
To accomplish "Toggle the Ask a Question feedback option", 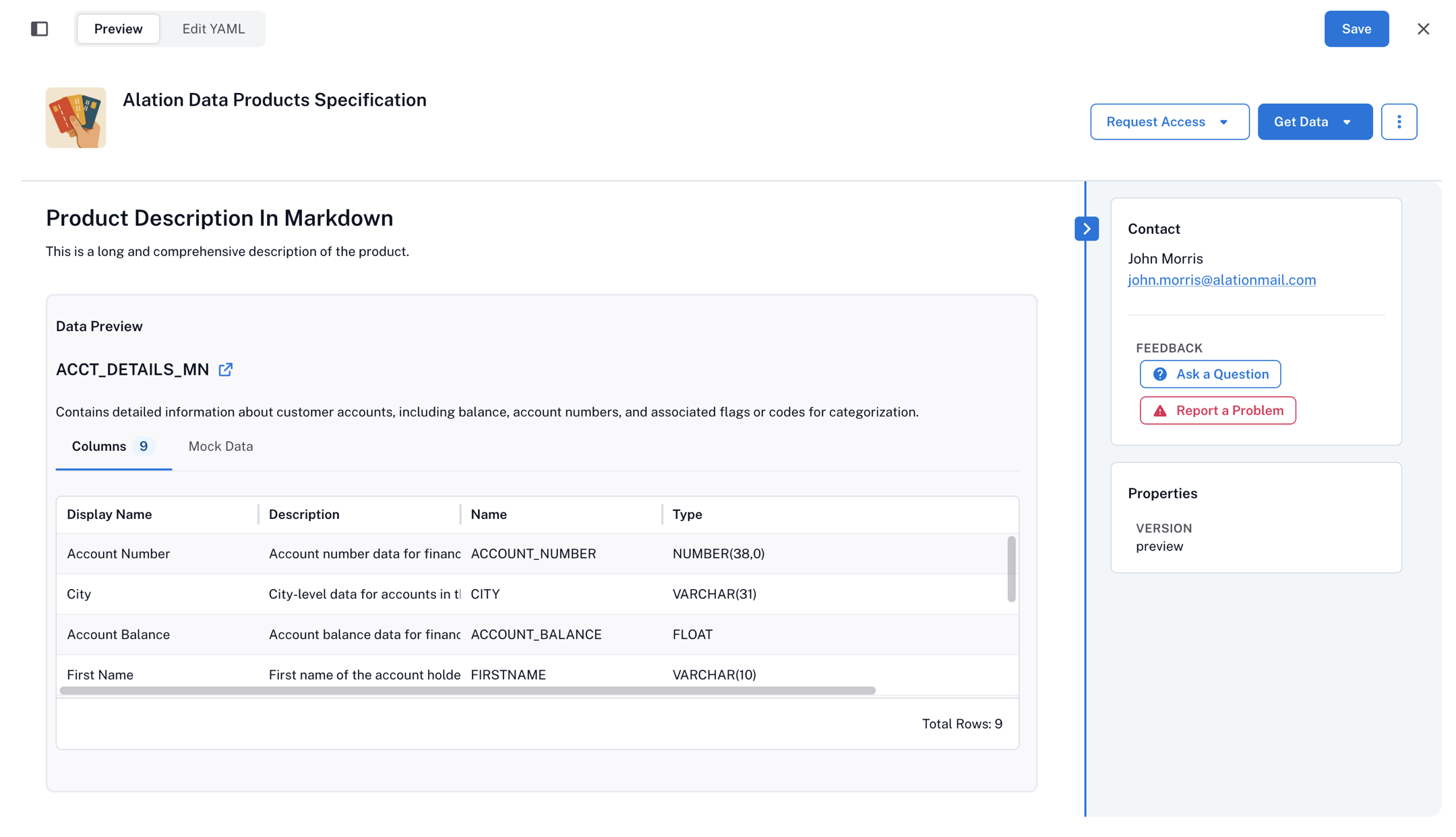I will click(1209, 374).
